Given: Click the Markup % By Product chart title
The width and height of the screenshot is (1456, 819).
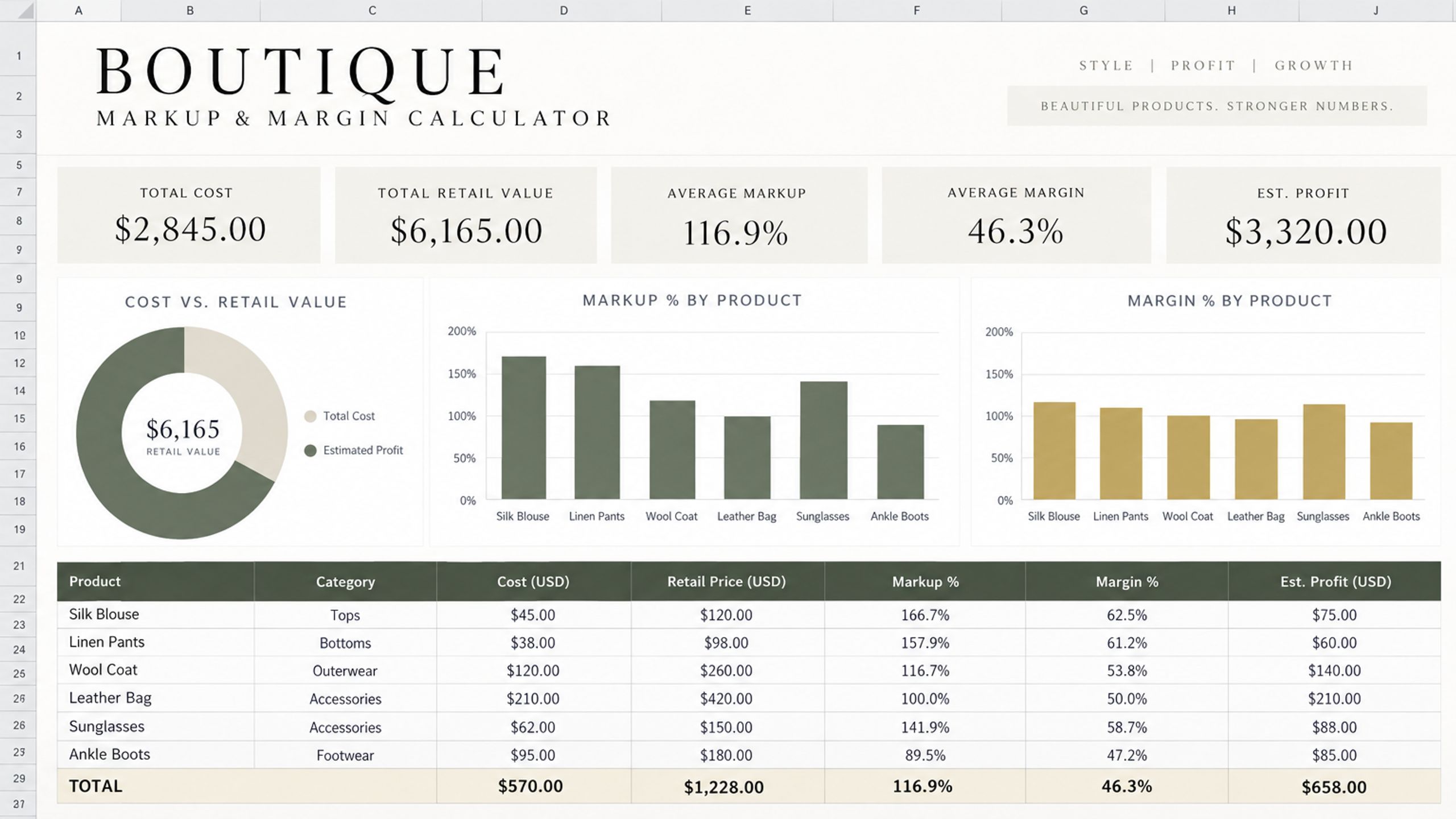Looking at the screenshot, I should click(x=692, y=300).
